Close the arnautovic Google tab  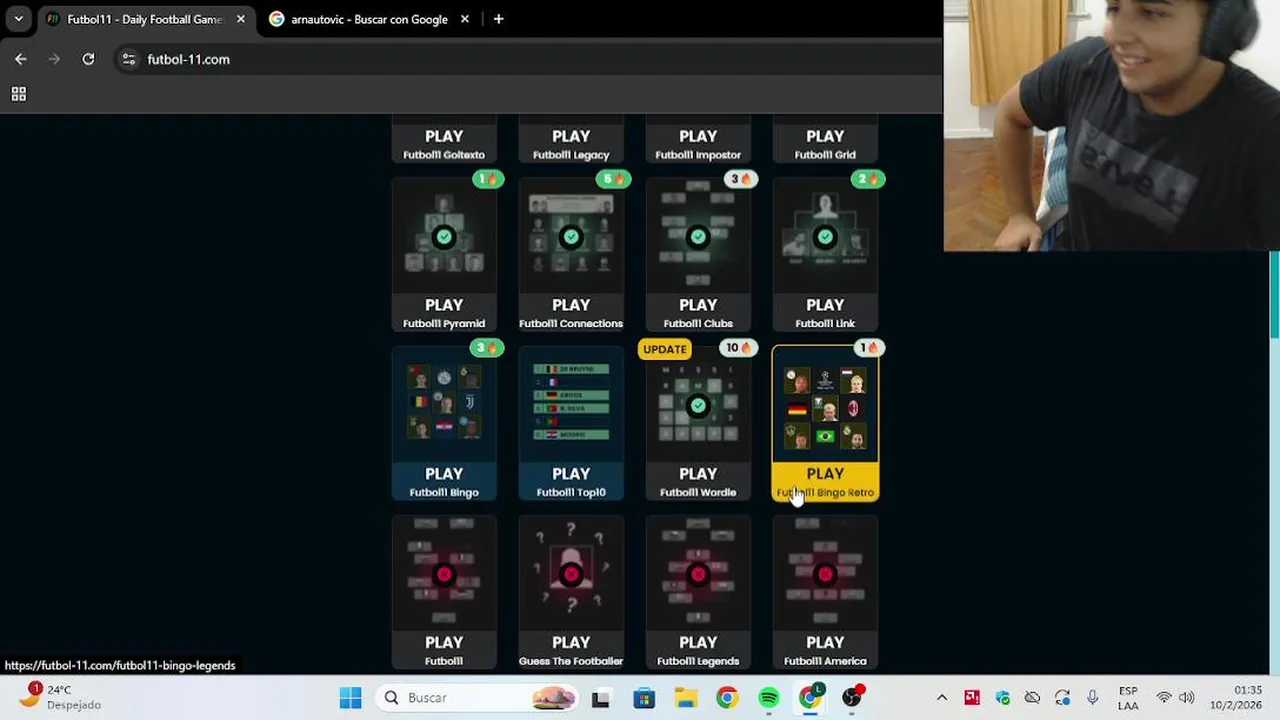pos(464,19)
